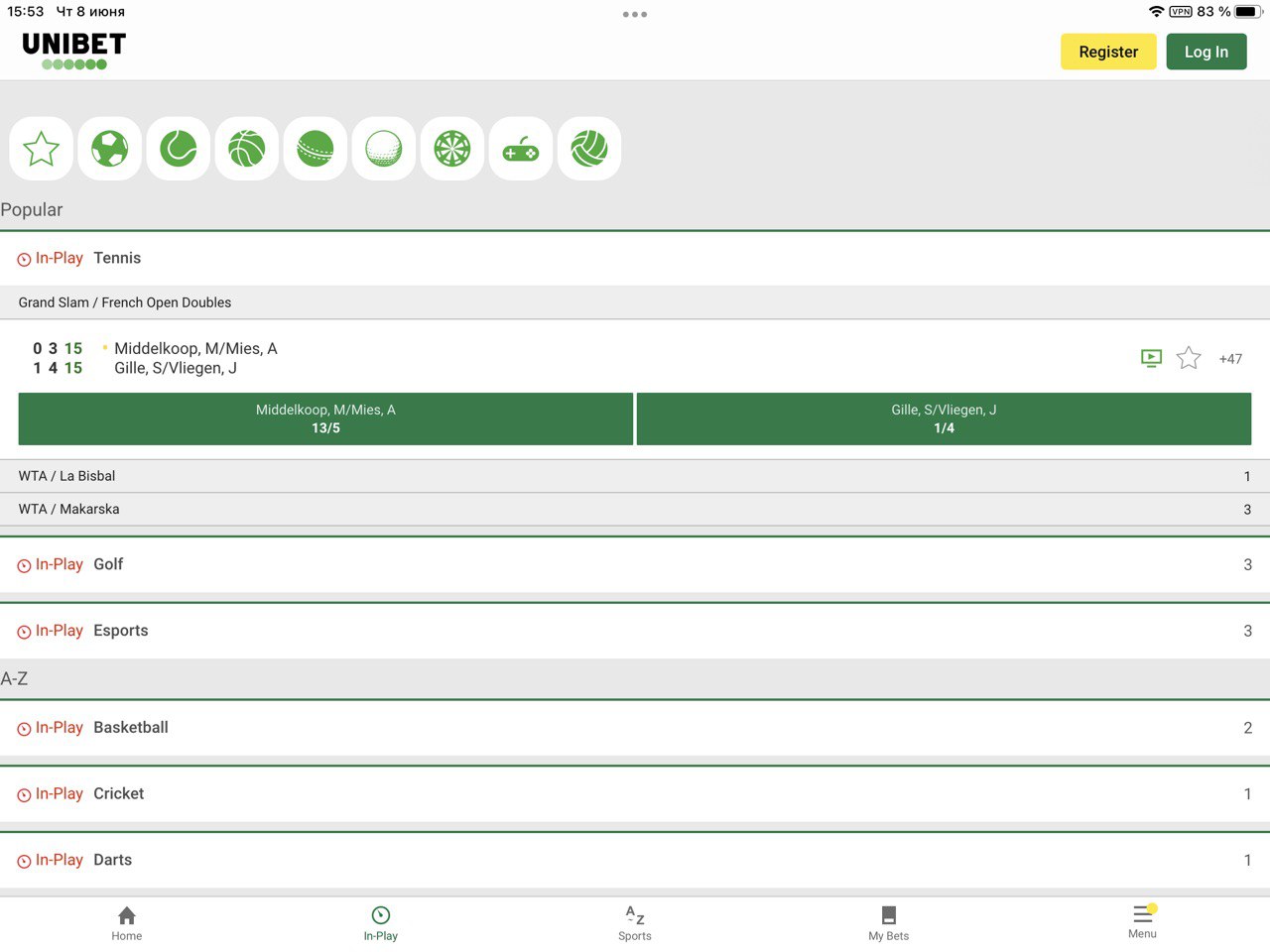Screen dimensions: 1270x952
Task: Tap the Wi-Fi status icon
Action: click(x=1156, y=12)
